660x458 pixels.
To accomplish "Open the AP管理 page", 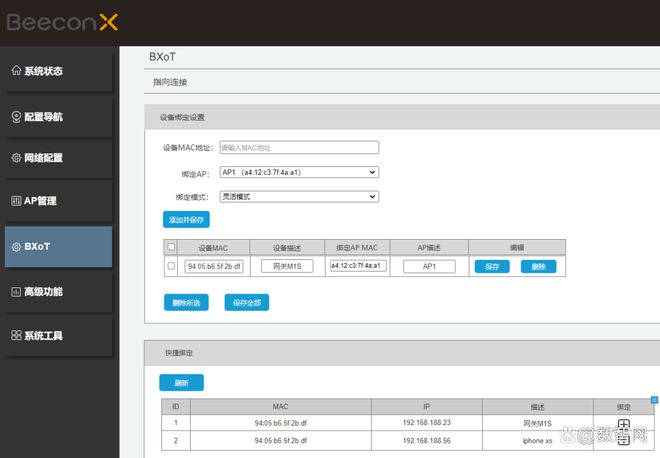I will click(x=59, y=201).
